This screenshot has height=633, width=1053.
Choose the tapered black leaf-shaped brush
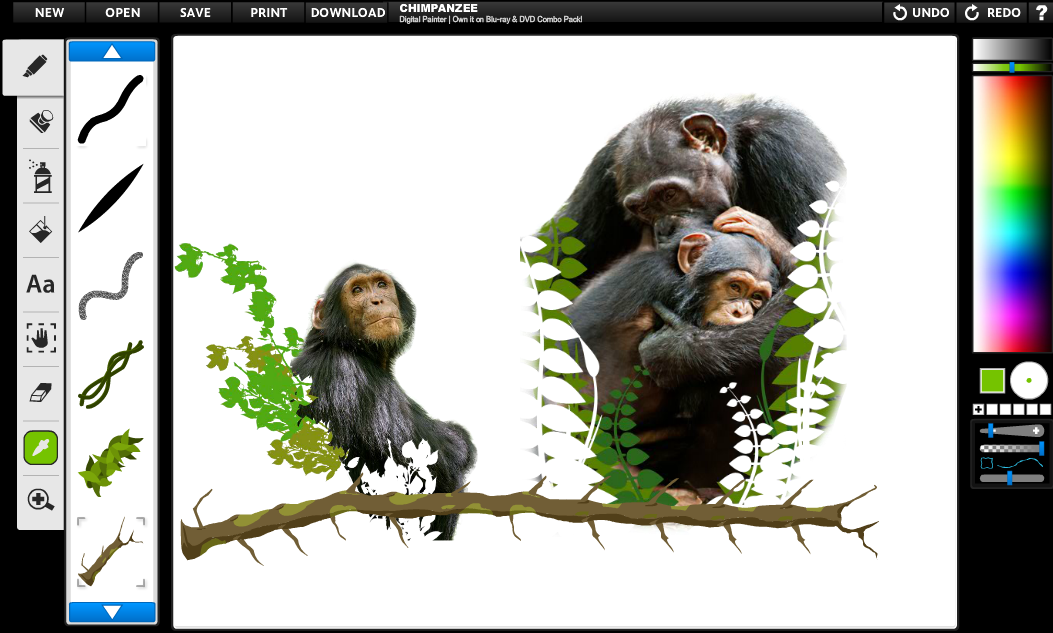coord(111,198)
